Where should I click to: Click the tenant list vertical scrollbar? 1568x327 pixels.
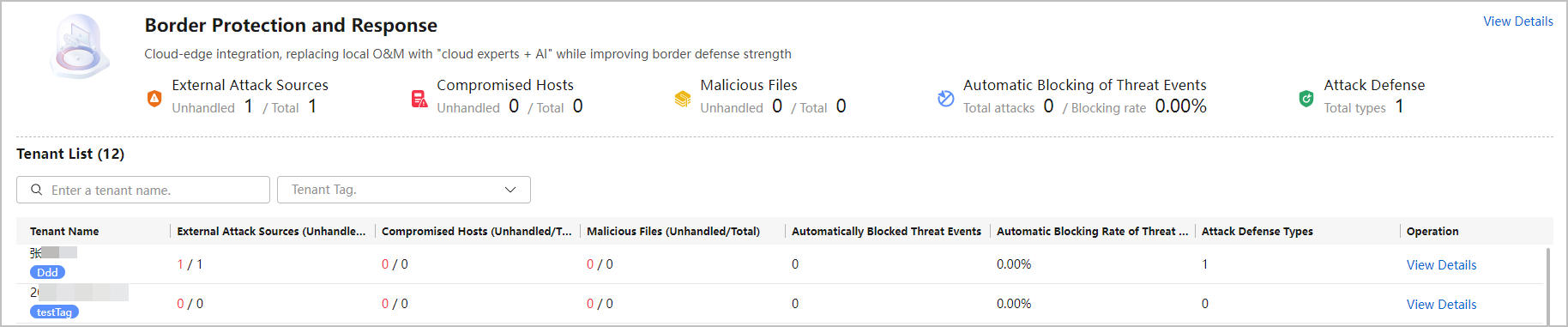(1548, 286)
